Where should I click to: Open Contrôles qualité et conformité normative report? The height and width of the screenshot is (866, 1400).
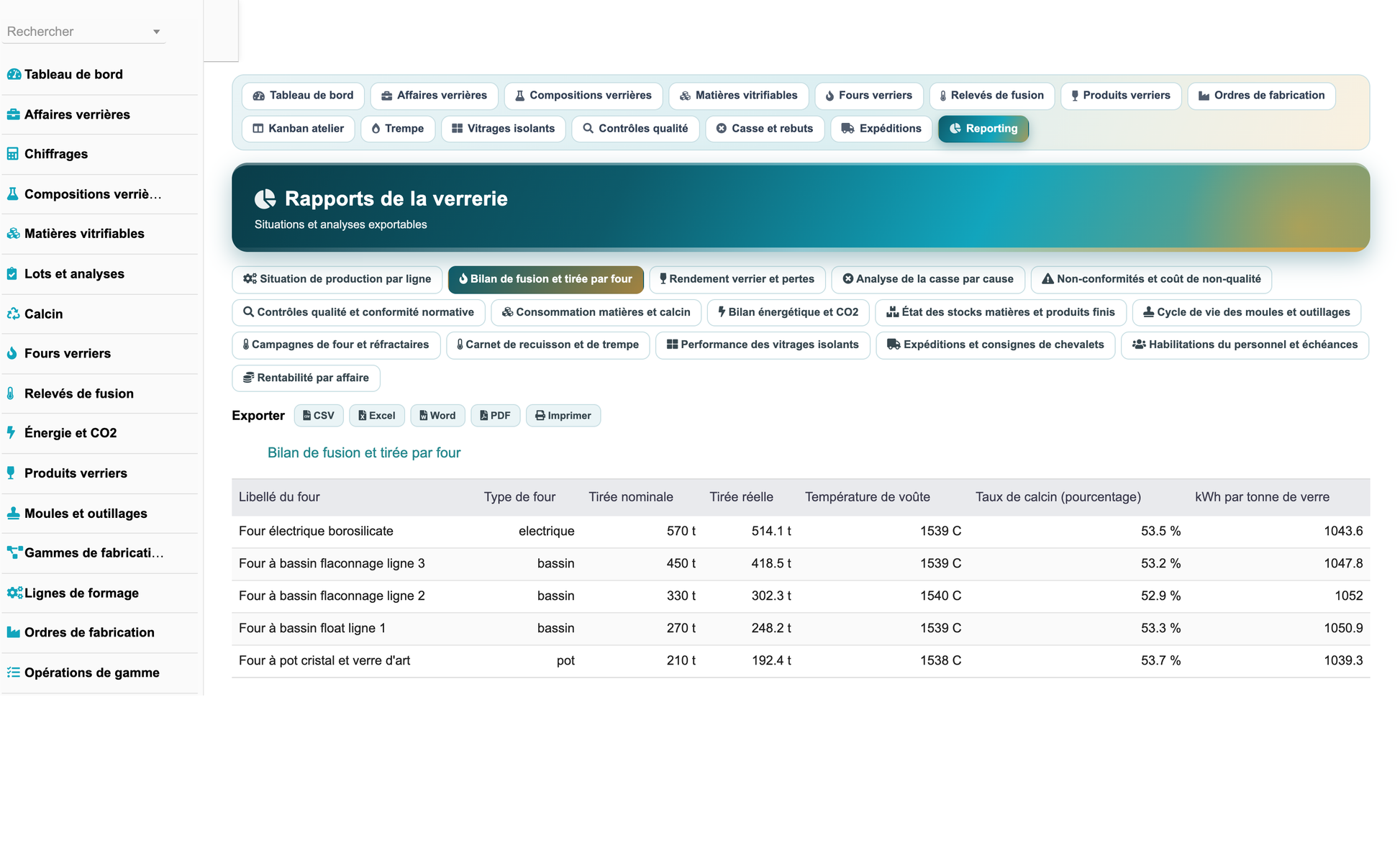[x=359, y=312]
